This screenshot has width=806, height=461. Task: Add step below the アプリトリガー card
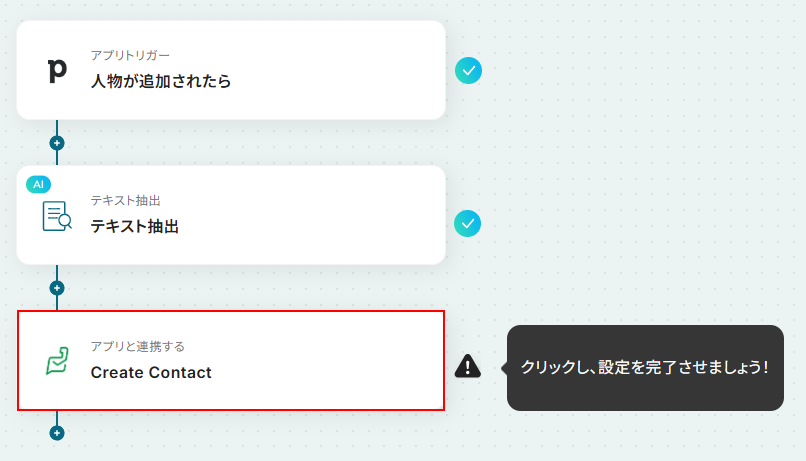(x=57, y=143)
